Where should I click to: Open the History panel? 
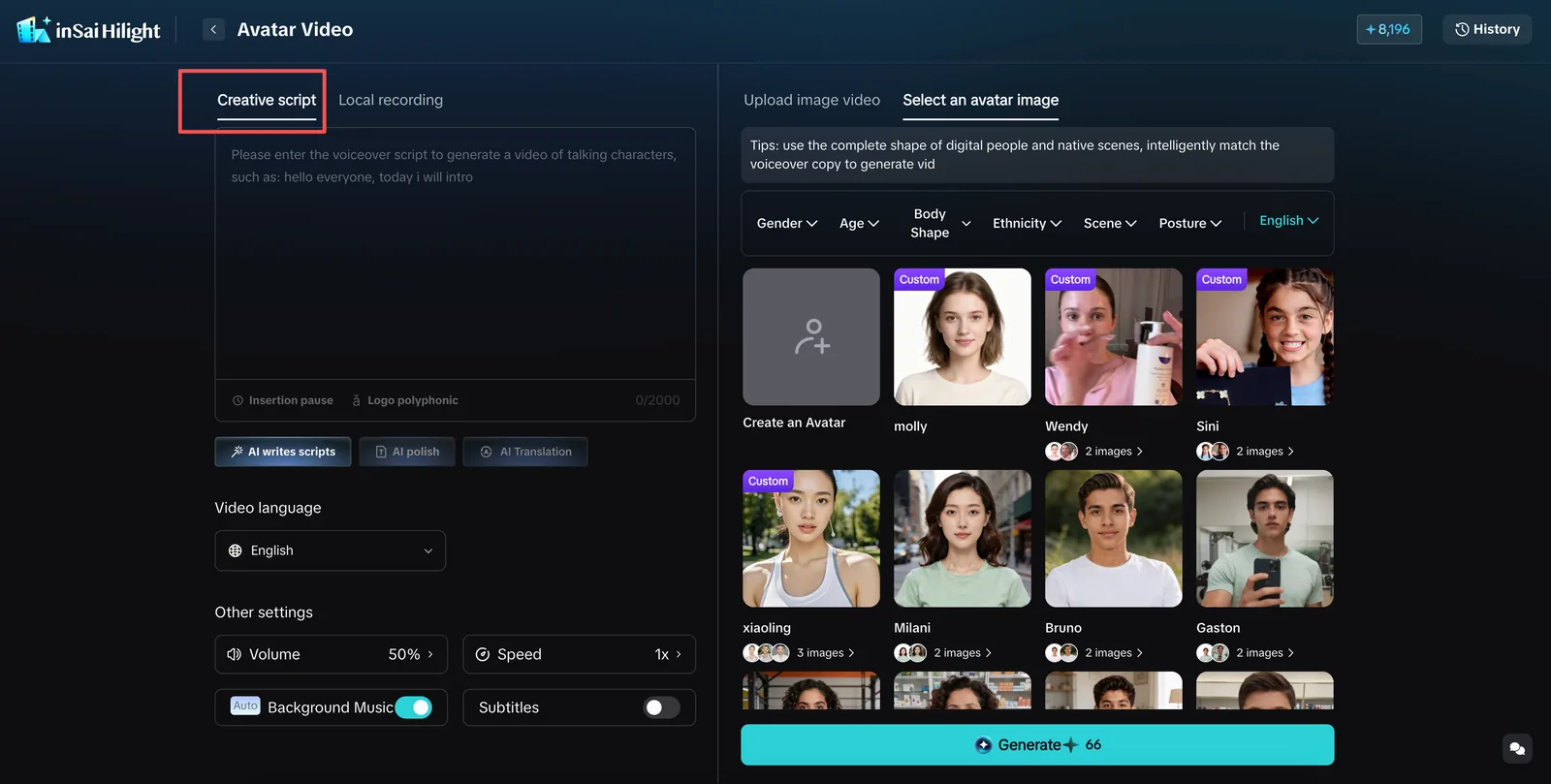click(1487, 29)
